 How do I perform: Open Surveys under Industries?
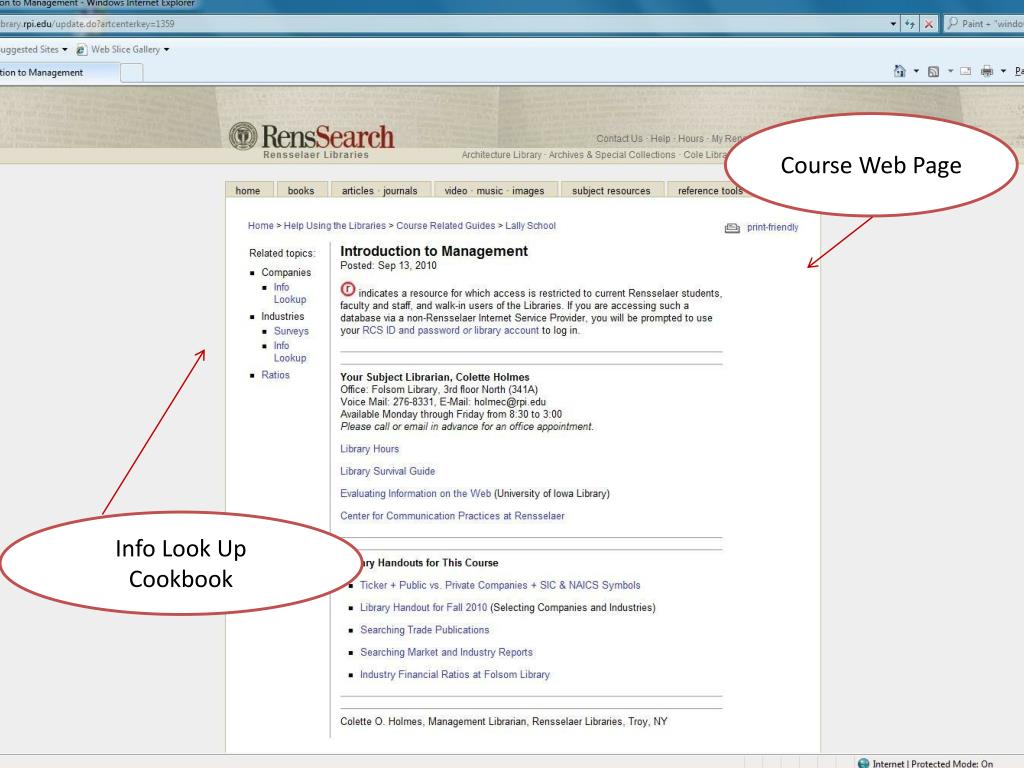click(291, 331)
